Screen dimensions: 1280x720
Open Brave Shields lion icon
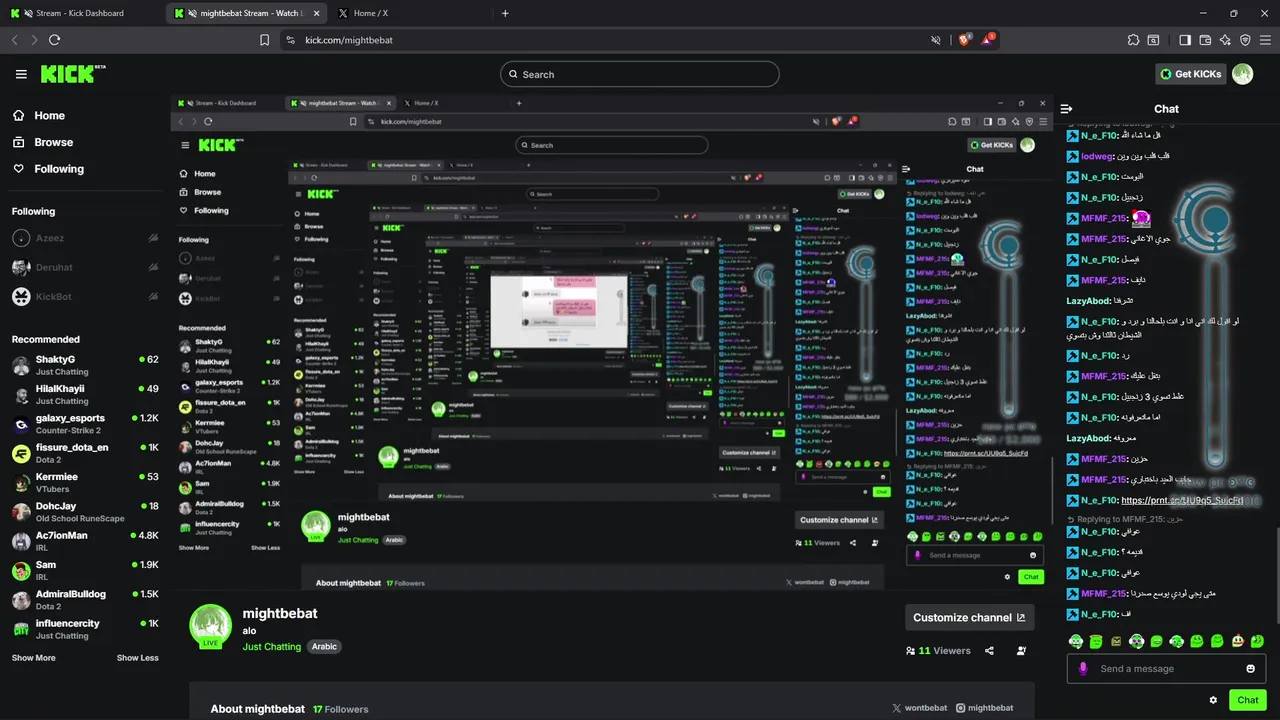tap(965, 40)
